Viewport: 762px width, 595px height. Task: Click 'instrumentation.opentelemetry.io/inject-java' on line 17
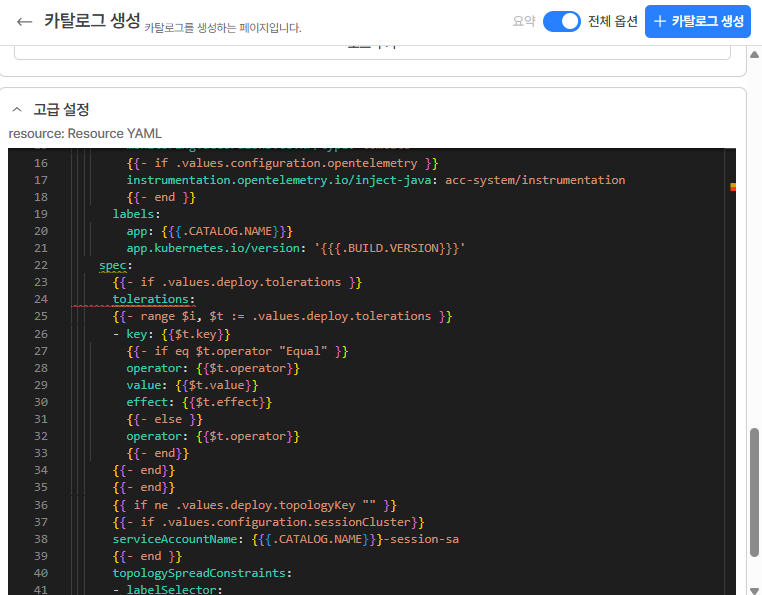click(279, 180)
